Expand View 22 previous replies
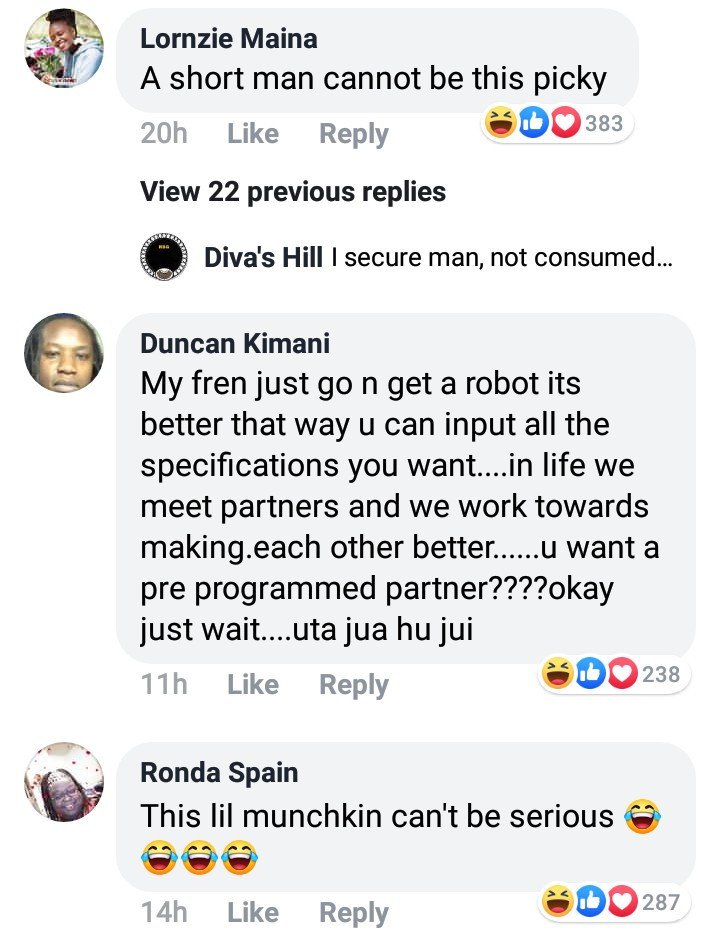This screenshot has width=720, height=933. coord(293,192)
